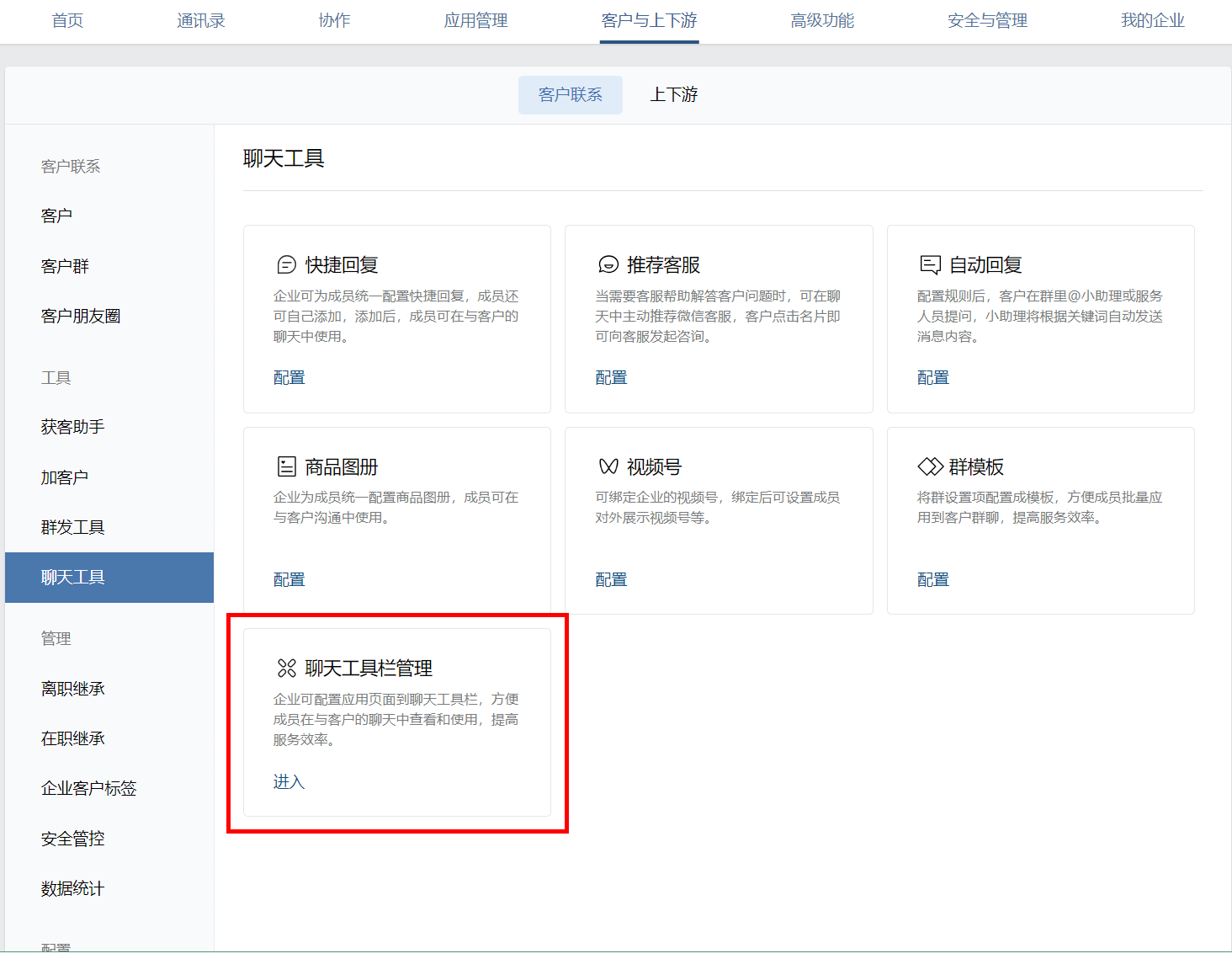The image size is (1232, 959).
Task: Click the 群模板 card title
Action: [976, 466]
